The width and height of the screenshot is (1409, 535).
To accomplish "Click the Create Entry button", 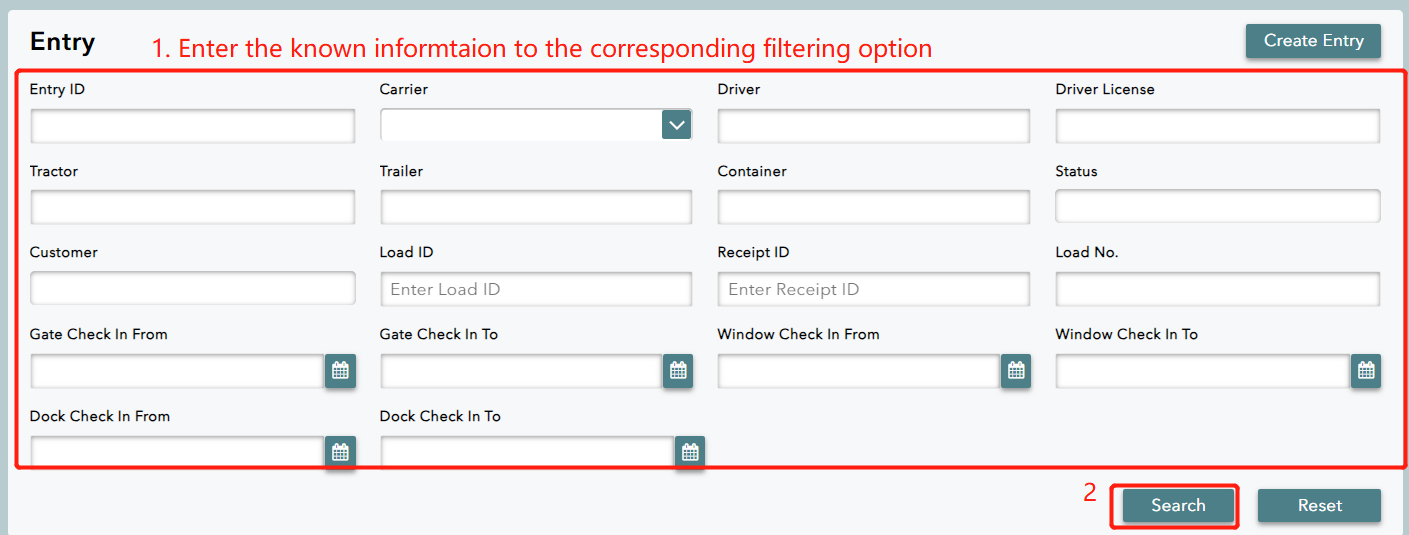I will coord(1313,41).
